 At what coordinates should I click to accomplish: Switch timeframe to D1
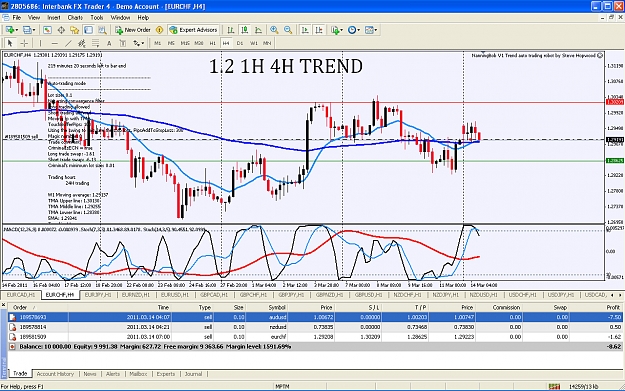(x=240, y=43)
